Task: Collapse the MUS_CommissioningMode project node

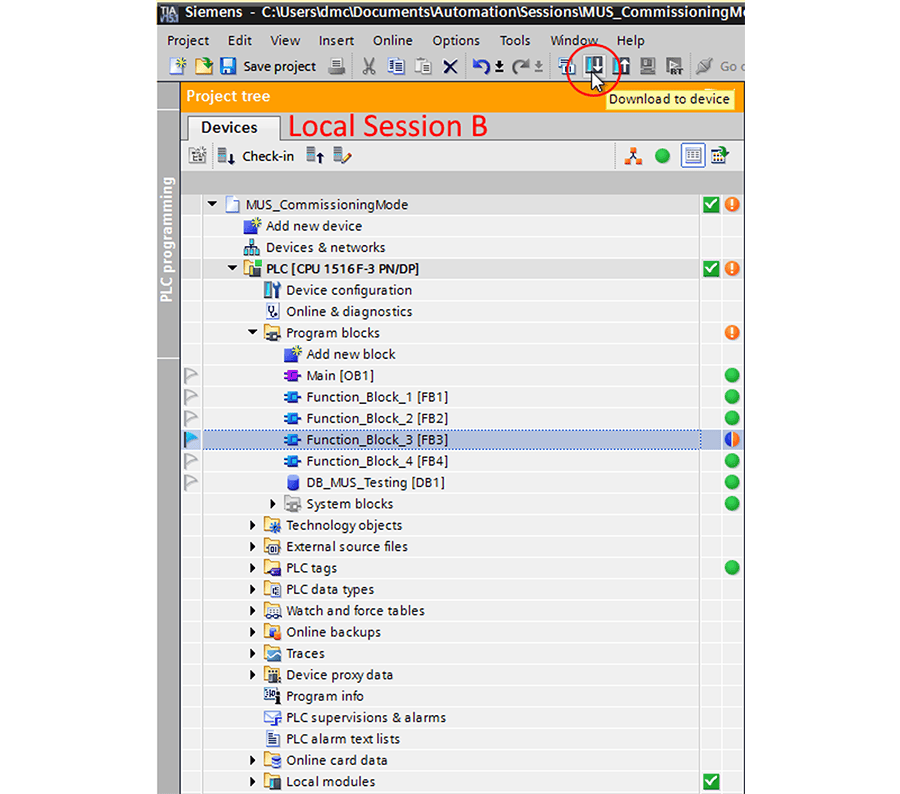Action: click(x=212, y=204)
